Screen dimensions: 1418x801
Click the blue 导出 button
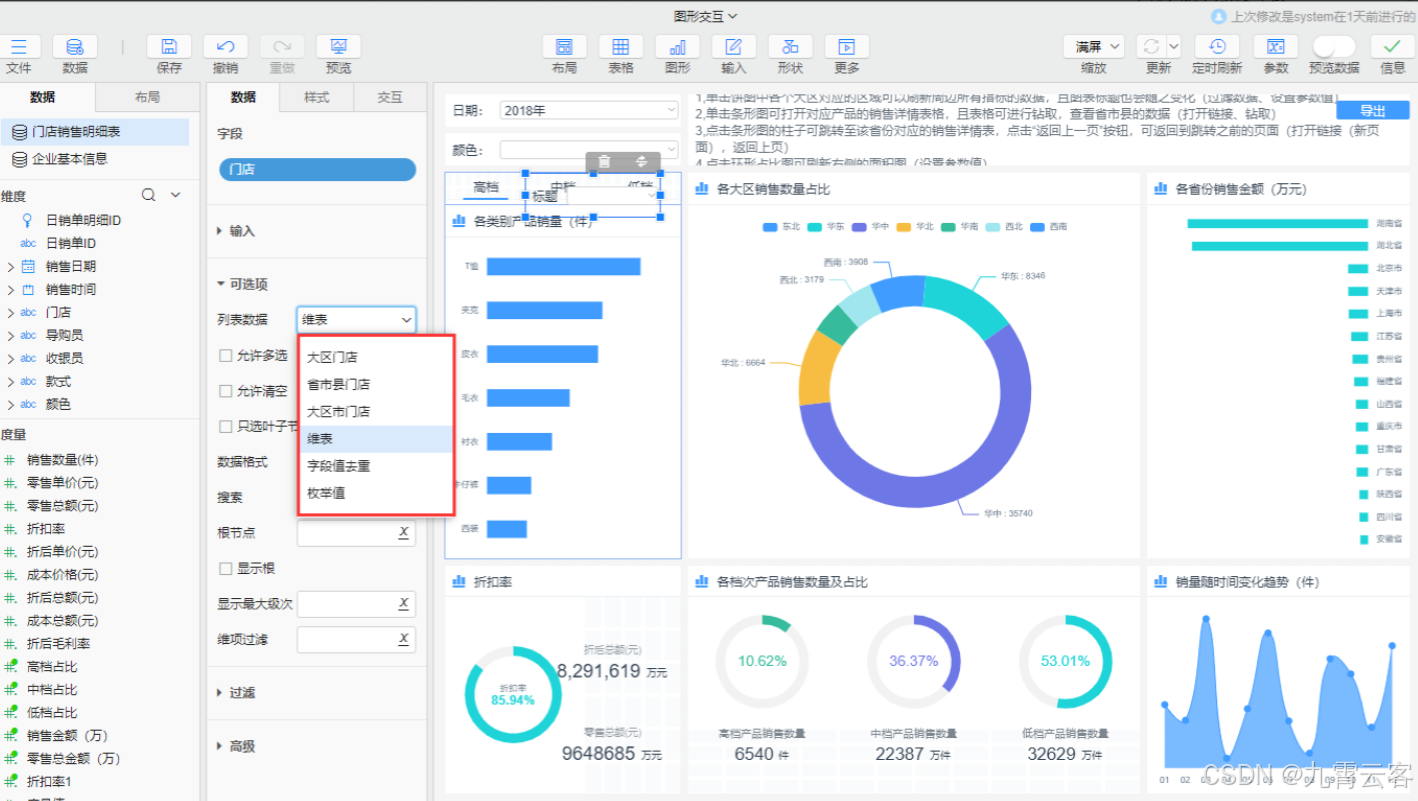[x=1373, y=110]
